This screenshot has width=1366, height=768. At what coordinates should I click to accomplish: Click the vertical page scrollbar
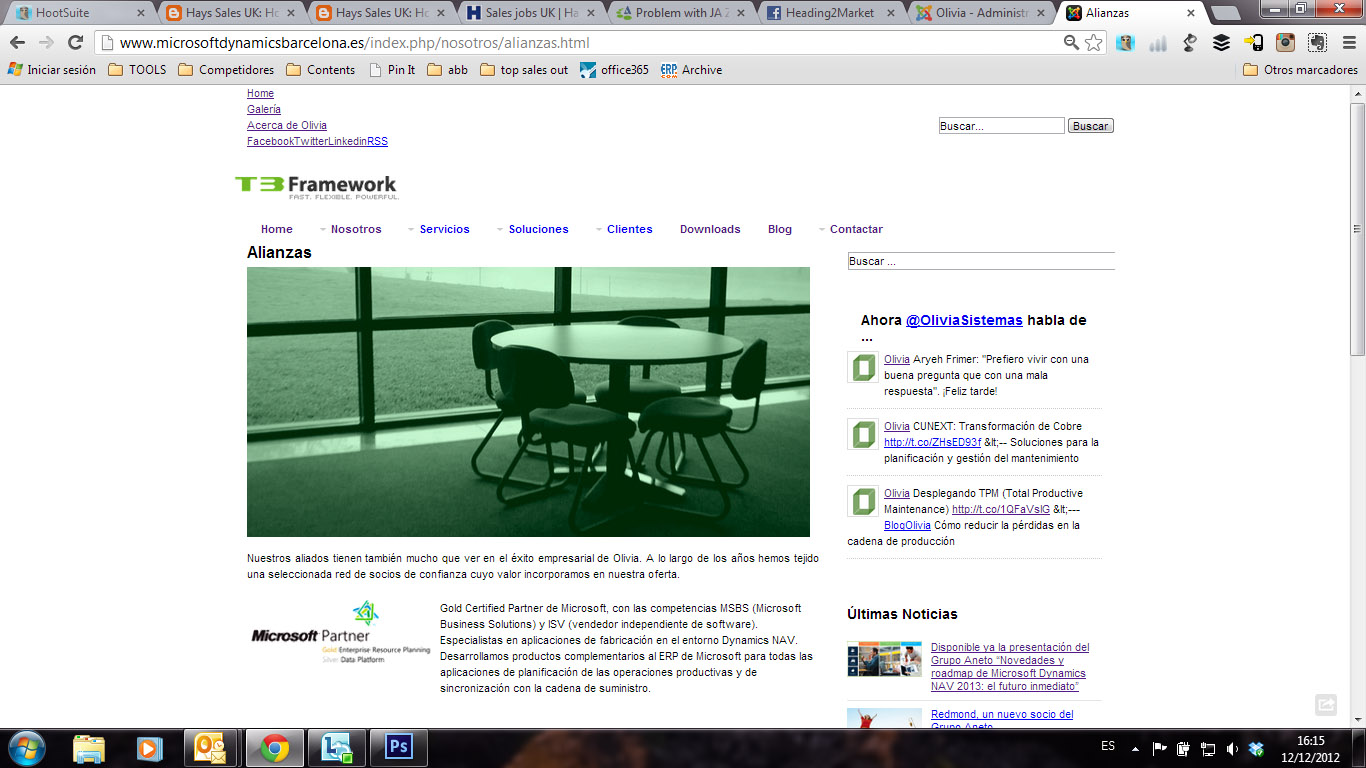(x=1357, y=229)
